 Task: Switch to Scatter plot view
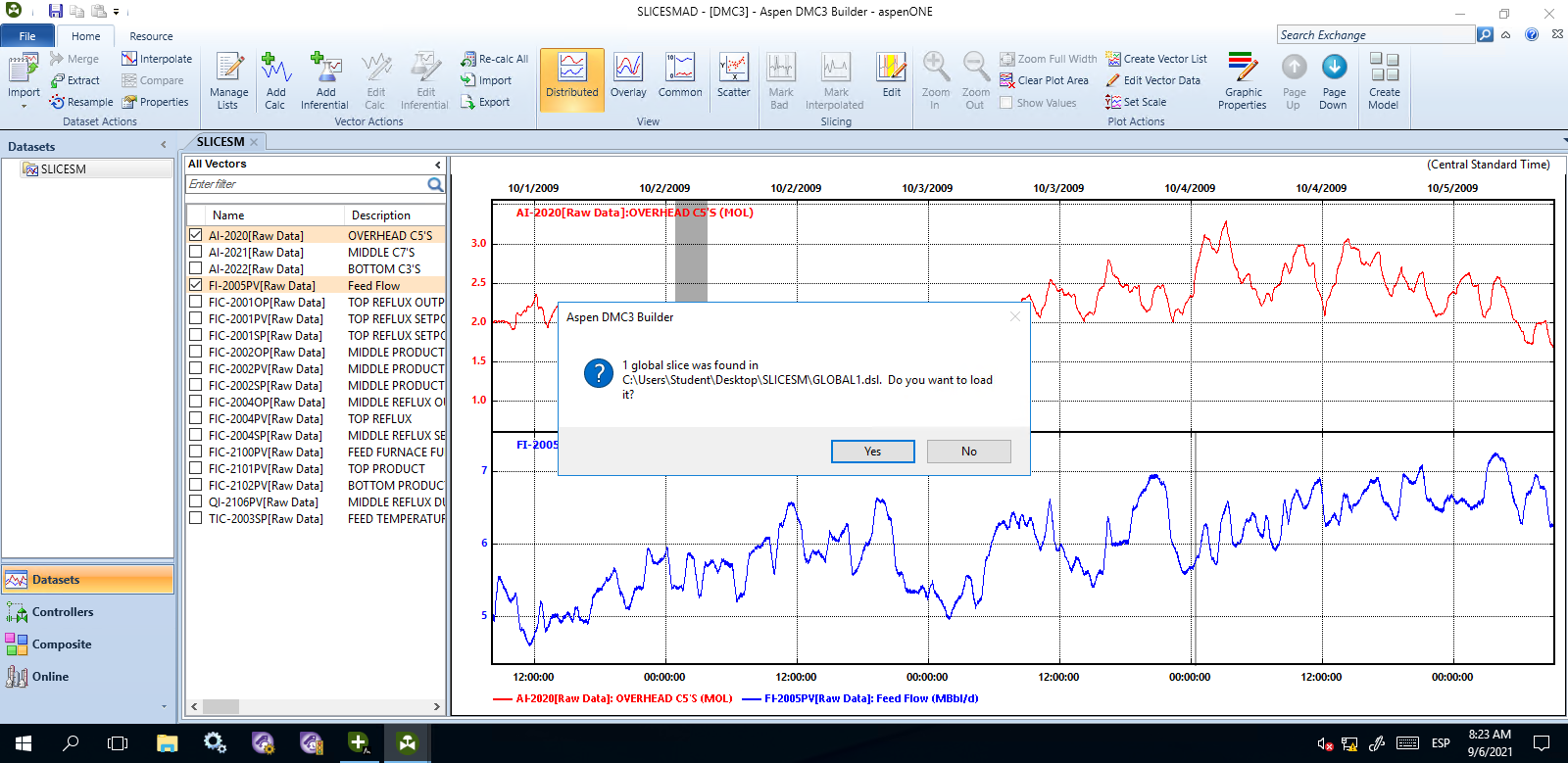point(733,69)
